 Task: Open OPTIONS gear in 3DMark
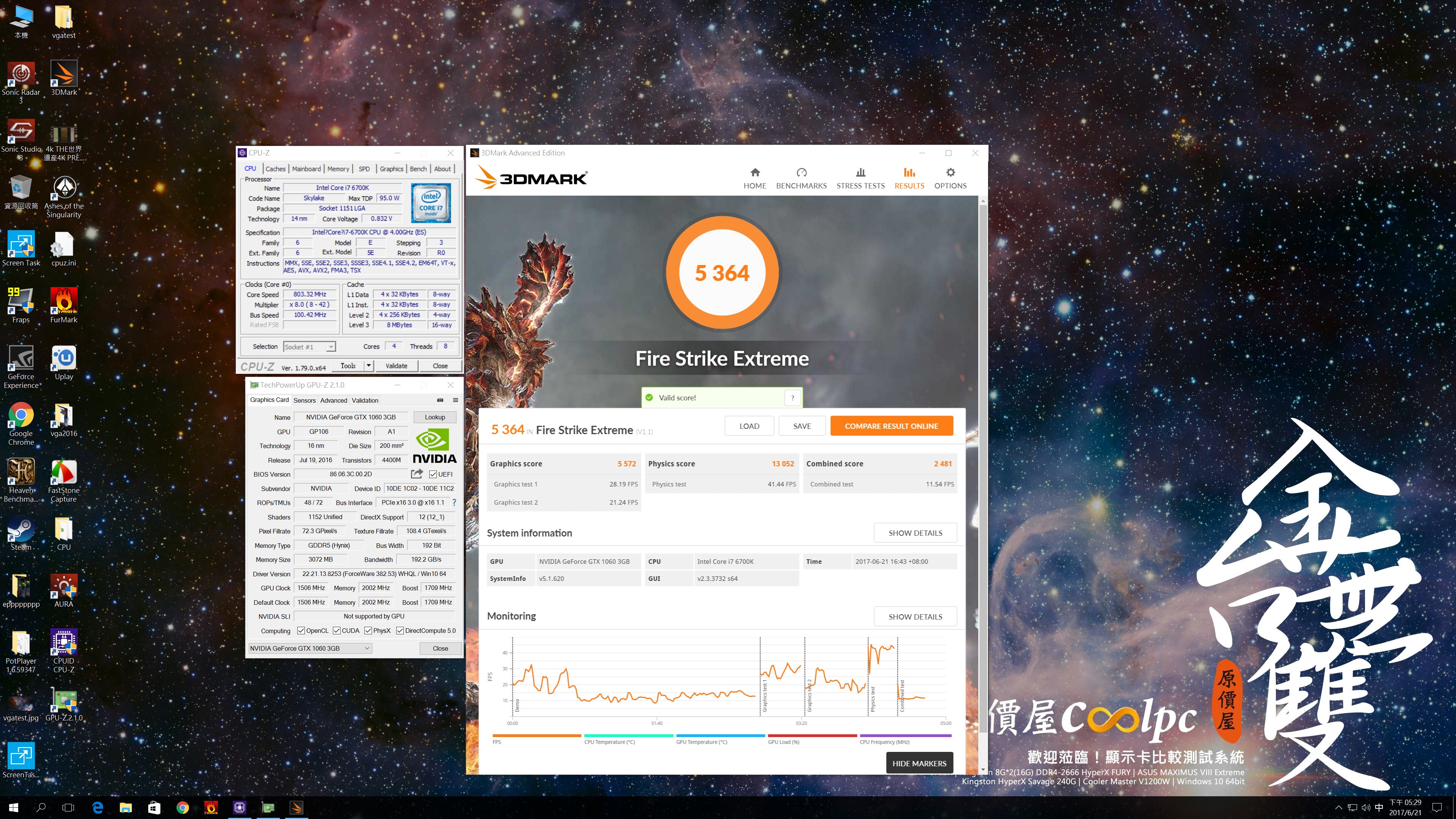[x=950, y=179]
